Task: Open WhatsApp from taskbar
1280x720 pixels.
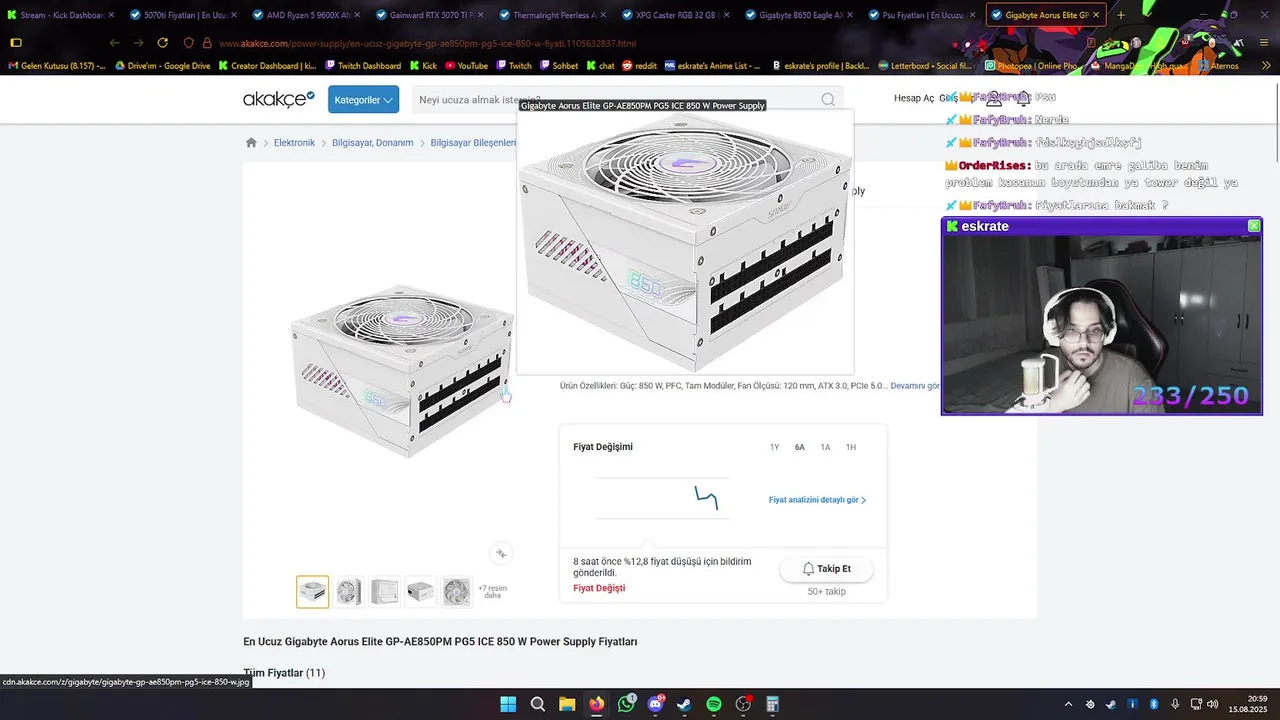Action: [x=626, y=704]
